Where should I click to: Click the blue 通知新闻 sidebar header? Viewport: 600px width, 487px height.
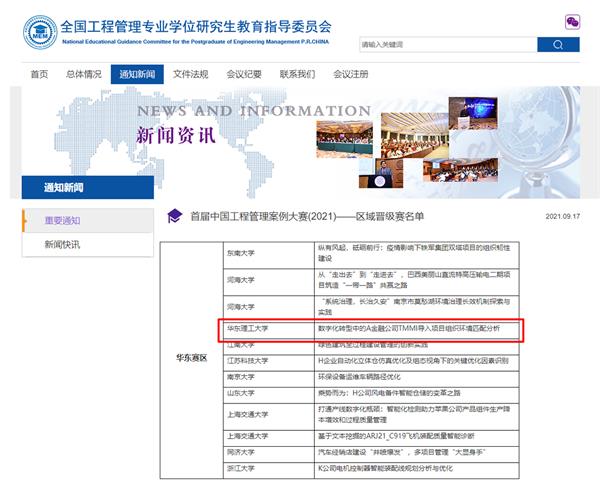coord(88,187)
